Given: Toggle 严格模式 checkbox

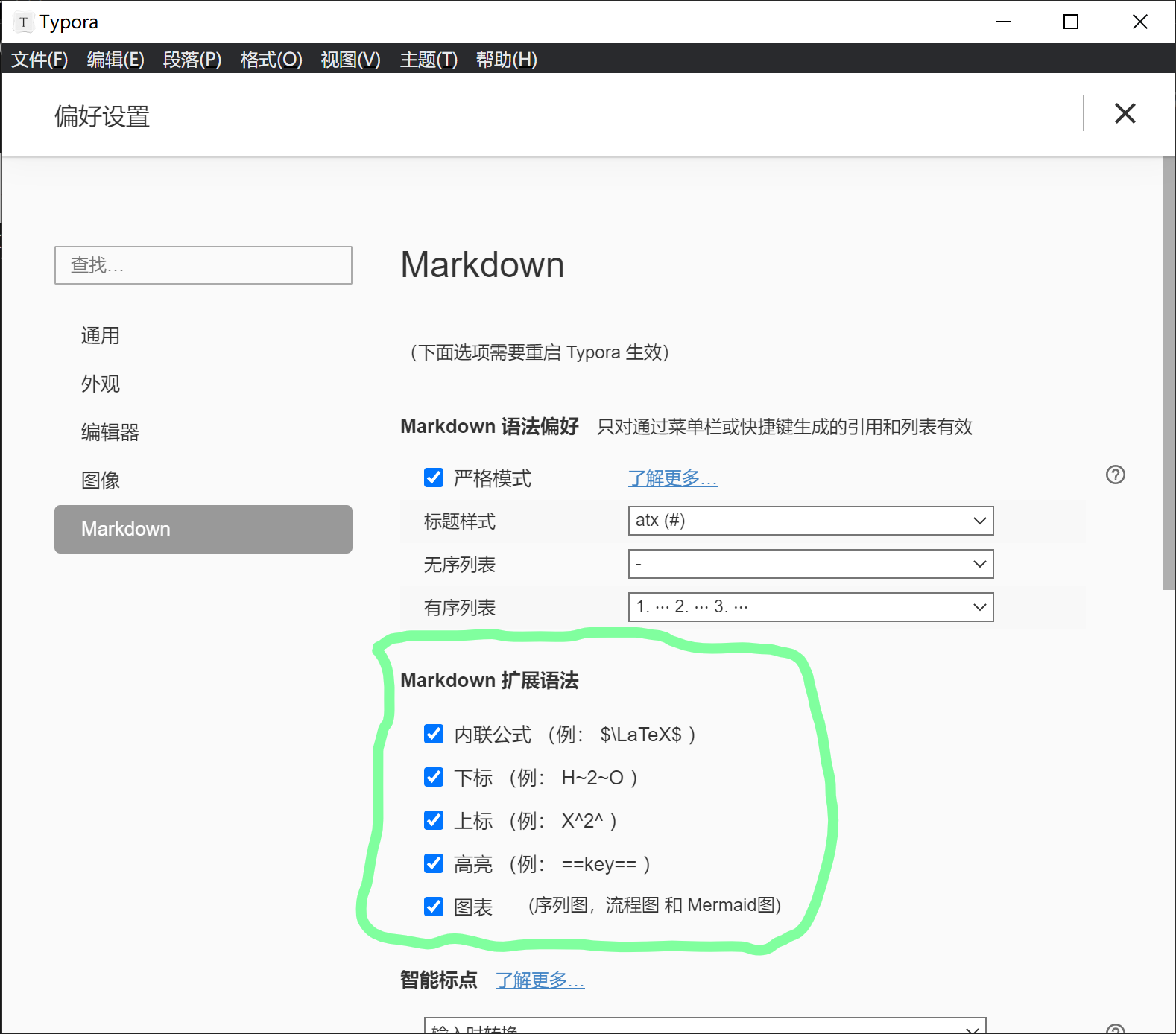Looking at the screenshot, I should (434, 478).
